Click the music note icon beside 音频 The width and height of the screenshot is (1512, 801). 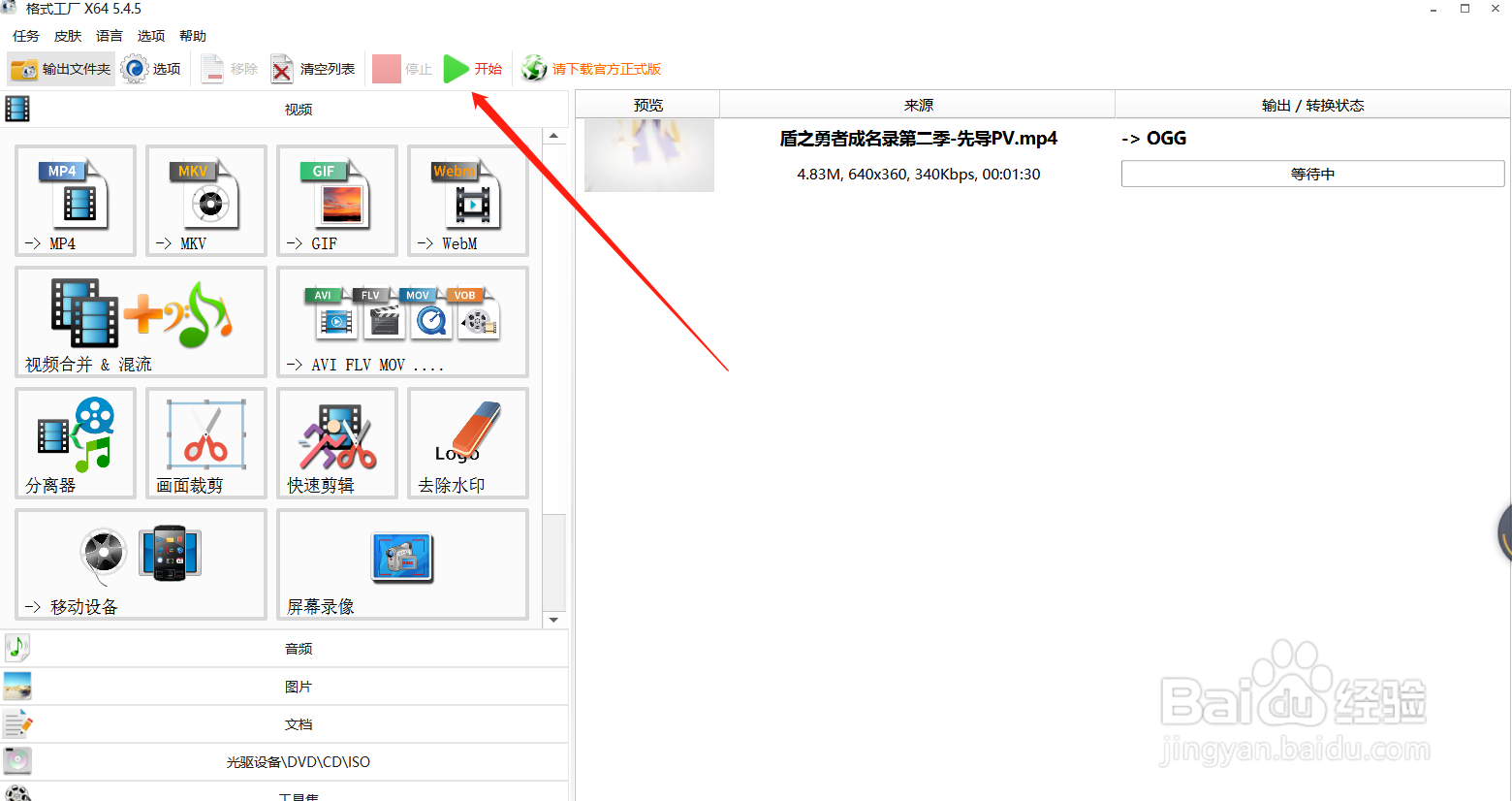point(17,648)
